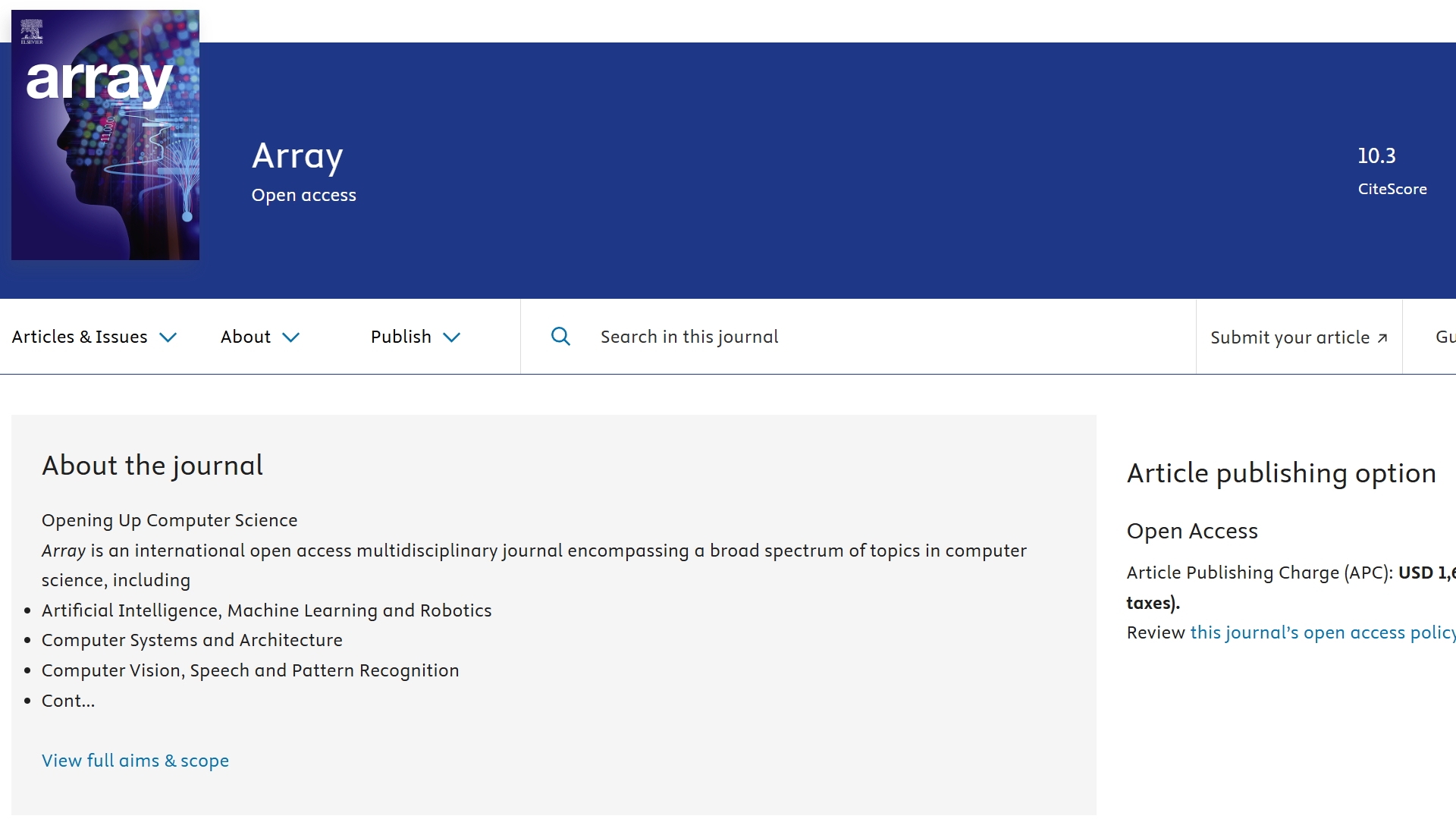Expand the Publish menu chevron
The height and width of the screenshot is (819, 1456).
coord(452,337)
